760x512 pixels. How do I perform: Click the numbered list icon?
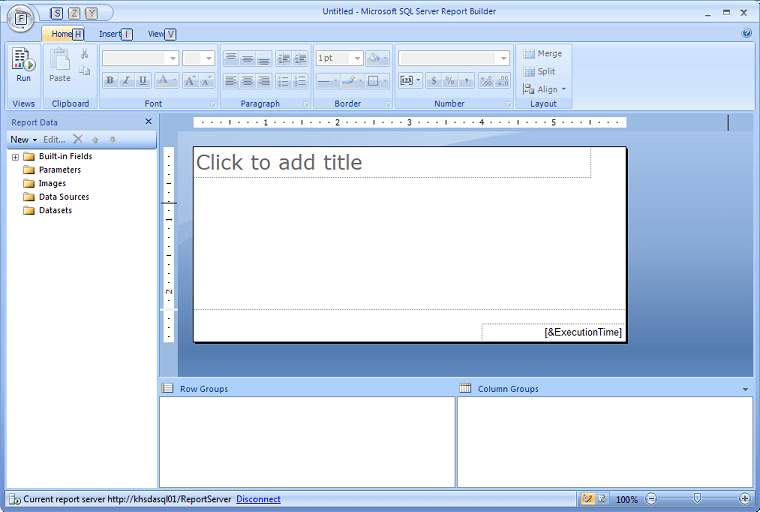pyautogui.click(x=301, y=80)
